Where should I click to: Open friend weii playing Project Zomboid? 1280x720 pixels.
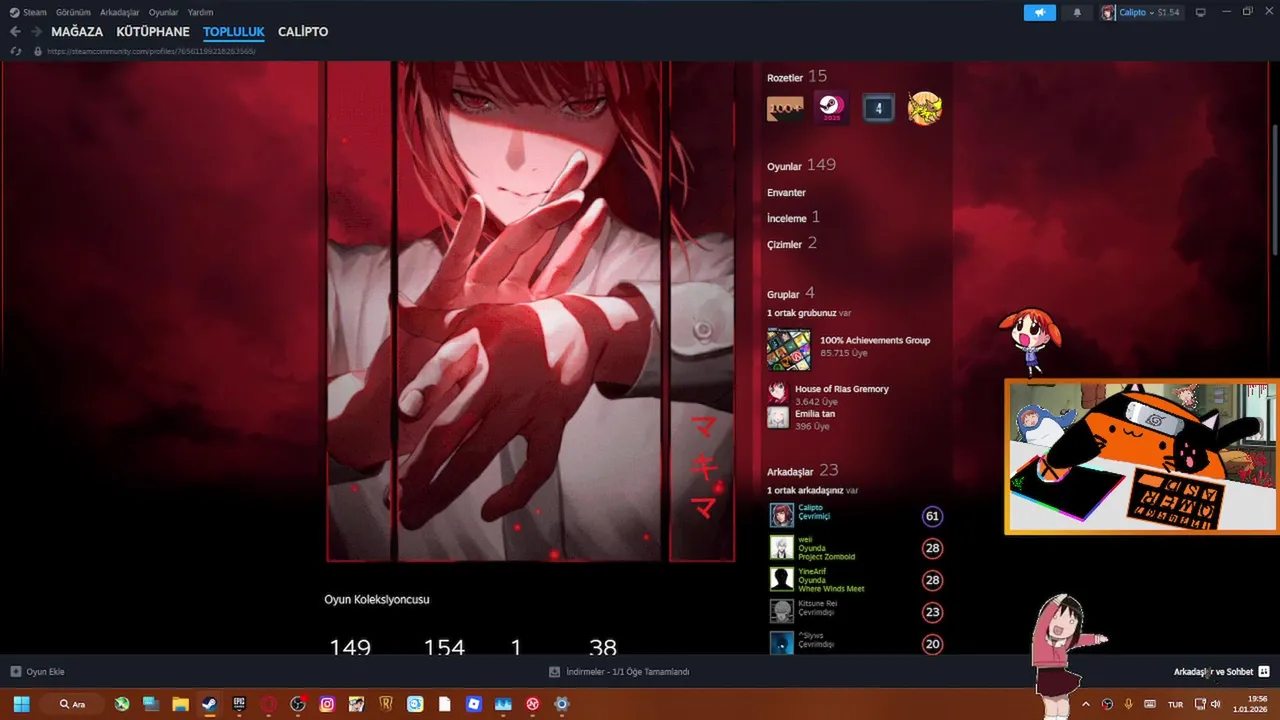click(x=826, y=548)
